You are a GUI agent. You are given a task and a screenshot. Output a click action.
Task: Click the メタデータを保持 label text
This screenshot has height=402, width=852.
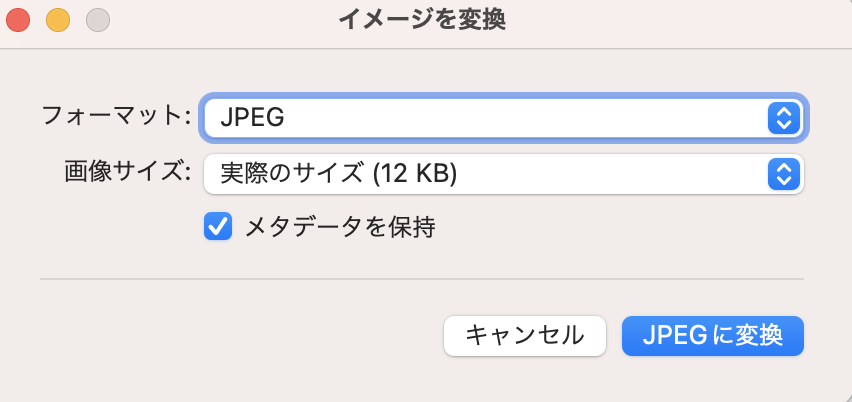[340, 227]
